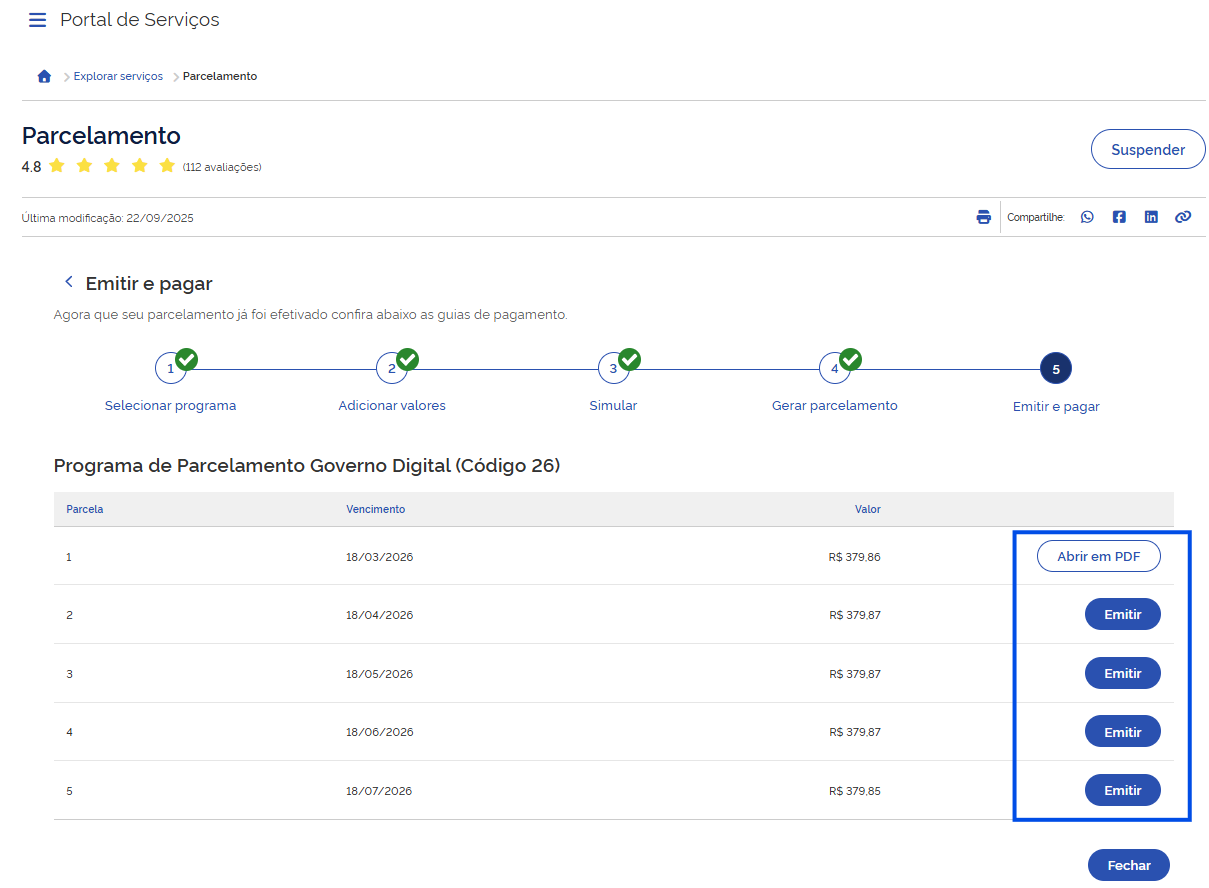
Task: Click the Programa de Parcelamento Governo Digital heading
Action: pyautogui.click(x=307, y=466)
